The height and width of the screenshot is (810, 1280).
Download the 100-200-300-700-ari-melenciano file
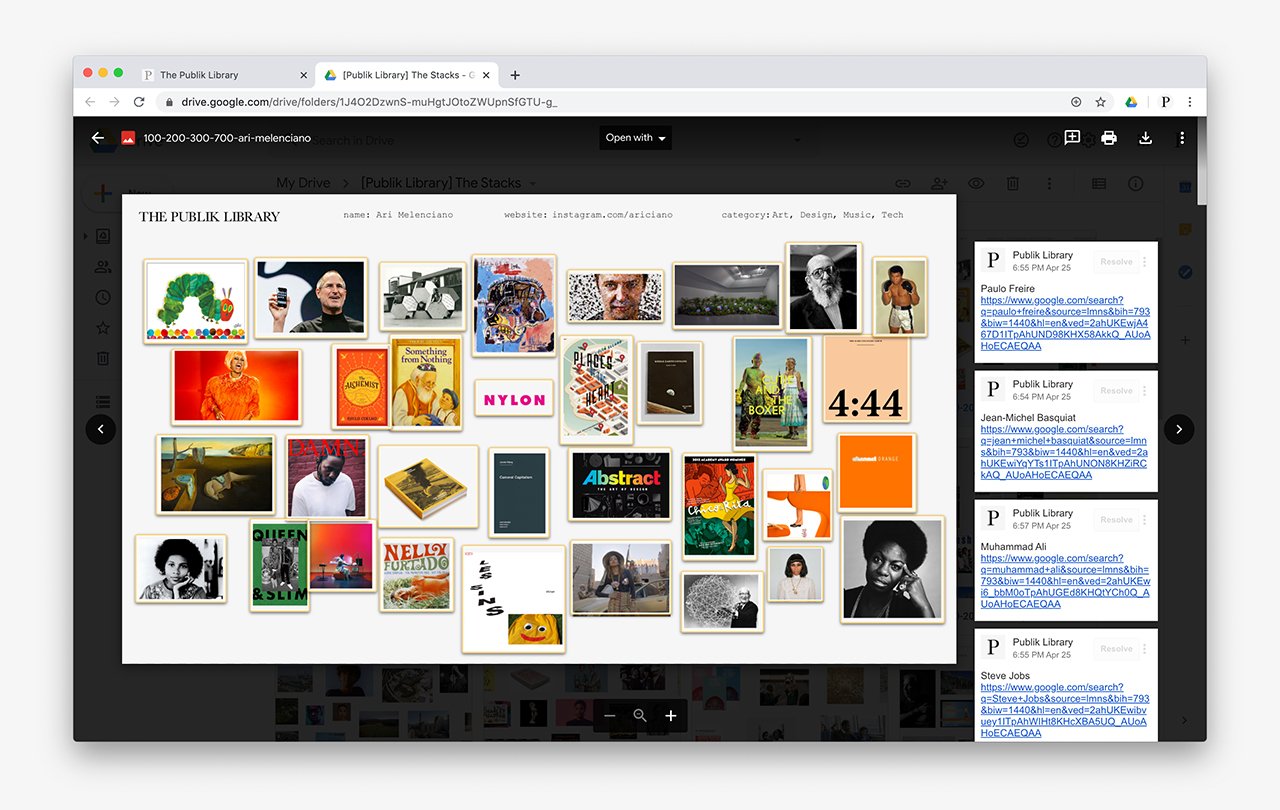pyautogui.click(x=1146, y=138)
